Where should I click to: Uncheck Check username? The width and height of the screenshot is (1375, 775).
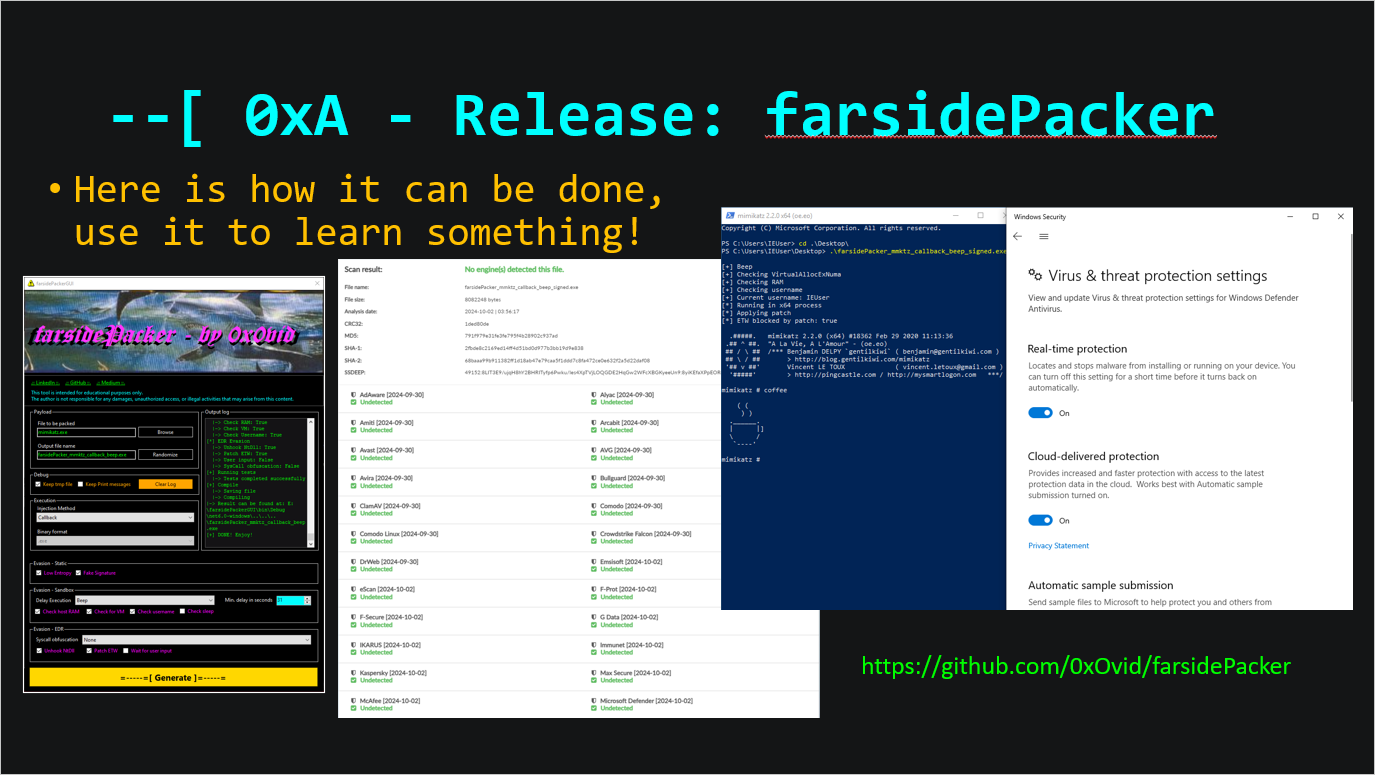pyautogui.click(x=132, y=612)
